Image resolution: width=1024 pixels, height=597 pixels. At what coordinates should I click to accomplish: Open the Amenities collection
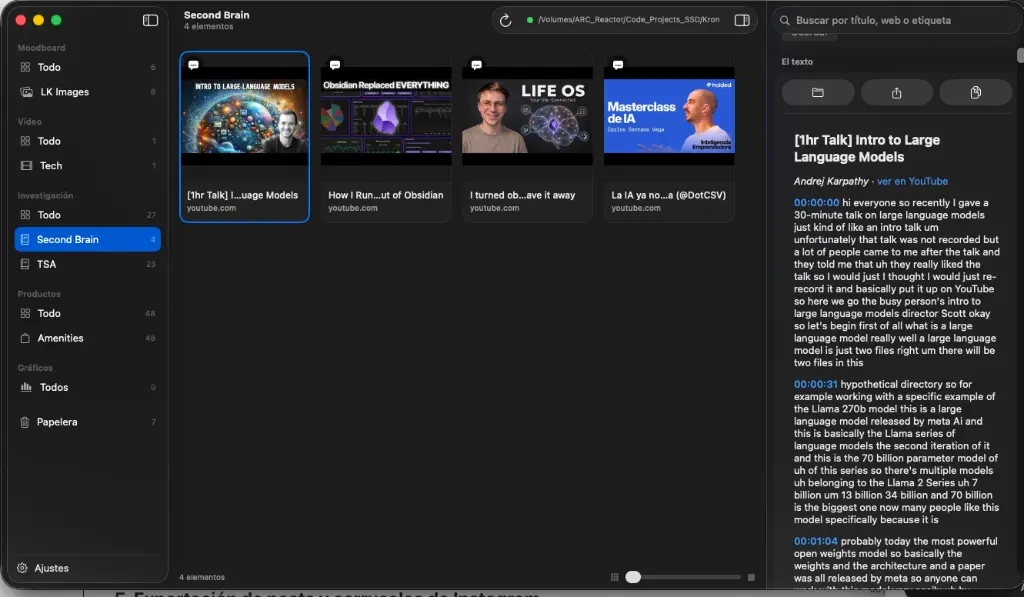pyautogui.click(x=88, y=338)
